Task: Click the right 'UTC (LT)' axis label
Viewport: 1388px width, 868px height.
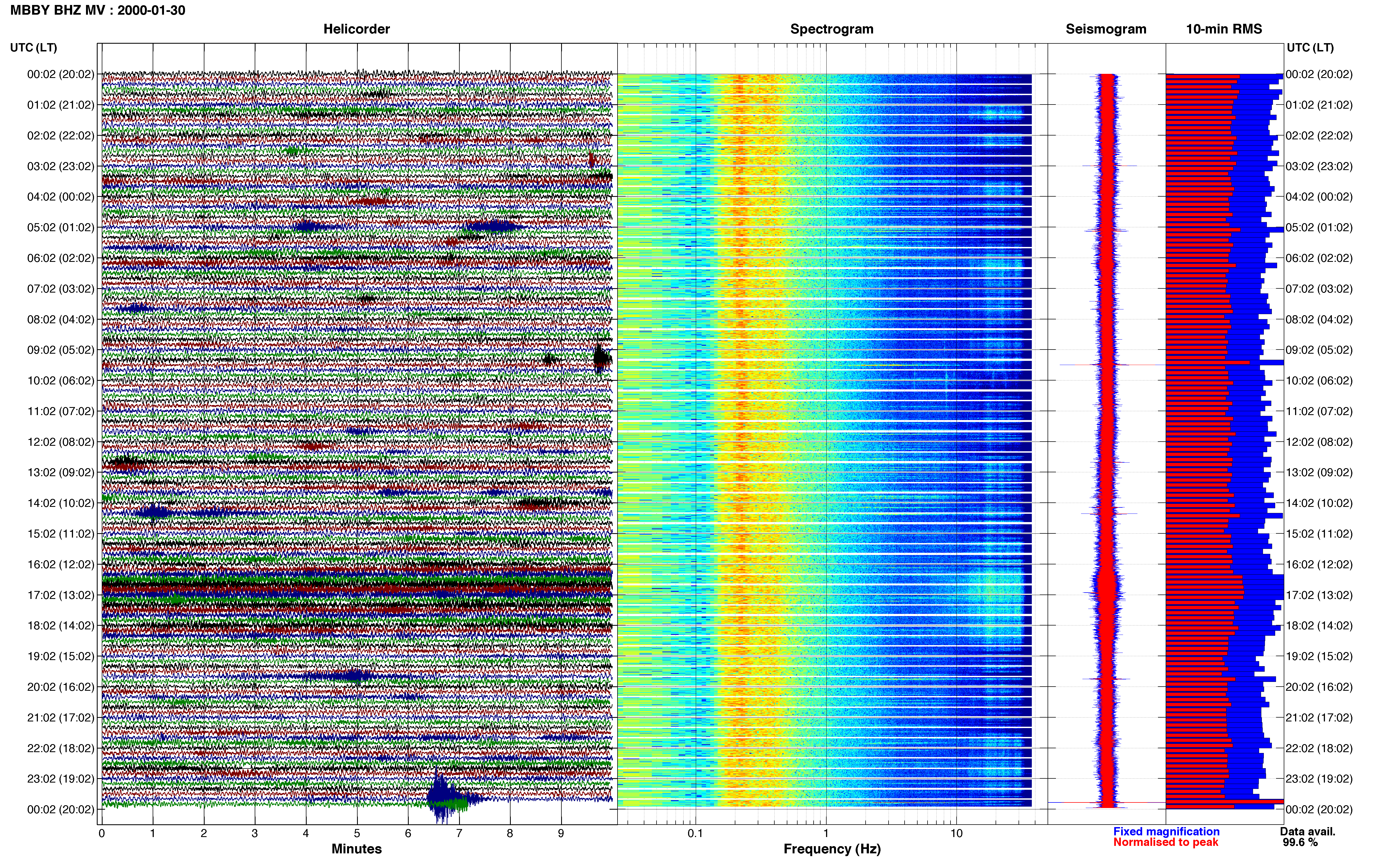Action: [x=1310, y=48]
